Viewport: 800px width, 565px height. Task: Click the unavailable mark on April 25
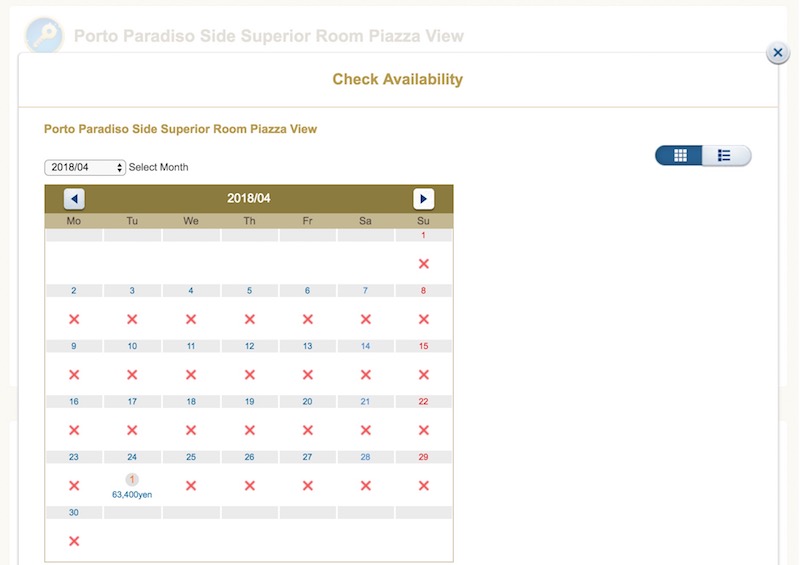pyautogui.click(x=191, y=486)
